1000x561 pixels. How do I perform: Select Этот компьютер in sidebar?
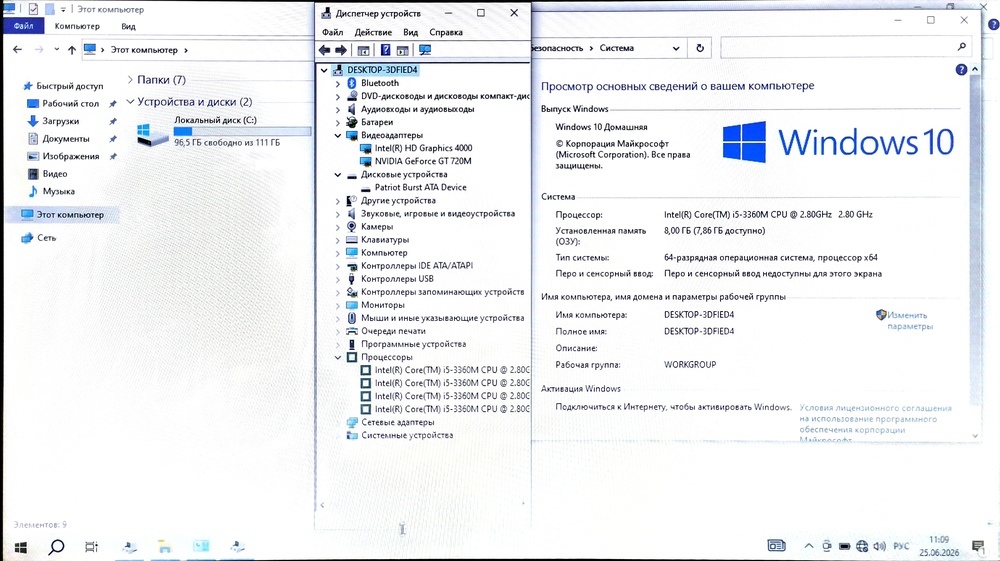tap(62, 215)
